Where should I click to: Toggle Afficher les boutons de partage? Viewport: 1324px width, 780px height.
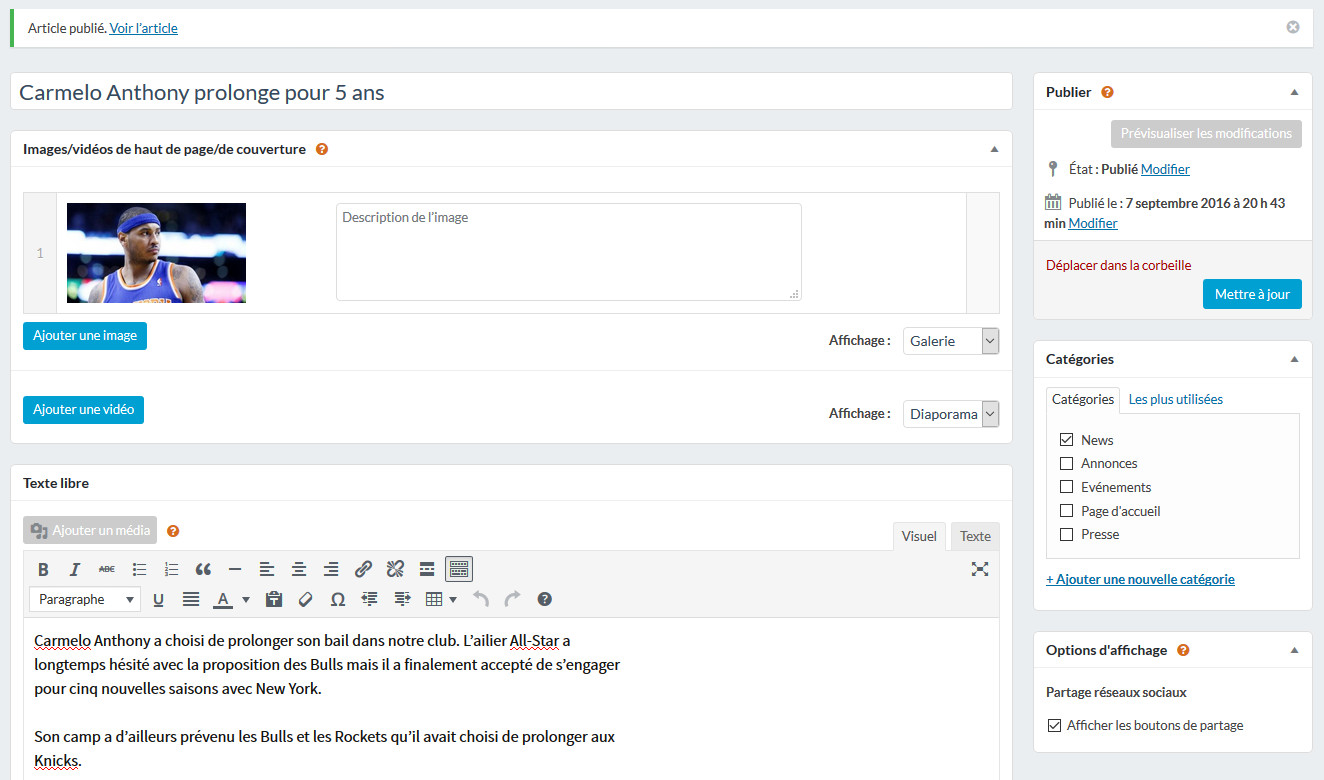pyautogui.click(x=1053, y=725)
